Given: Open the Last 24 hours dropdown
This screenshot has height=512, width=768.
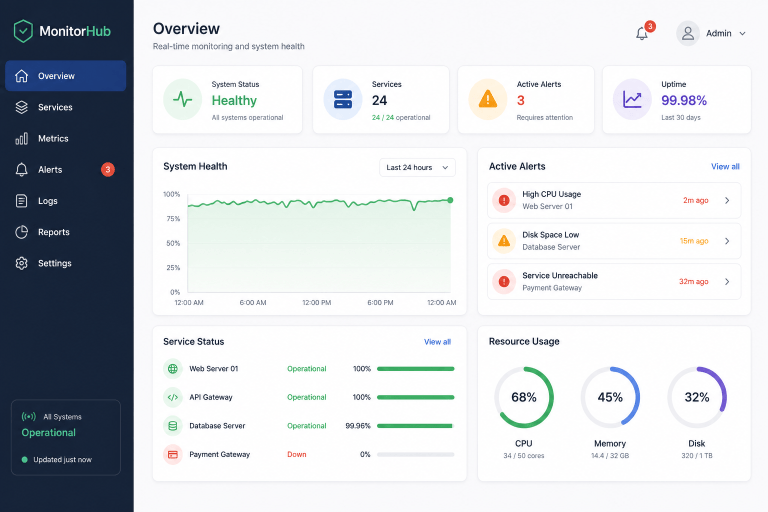Looking at the screenshot, I should [x=417, y=168].
